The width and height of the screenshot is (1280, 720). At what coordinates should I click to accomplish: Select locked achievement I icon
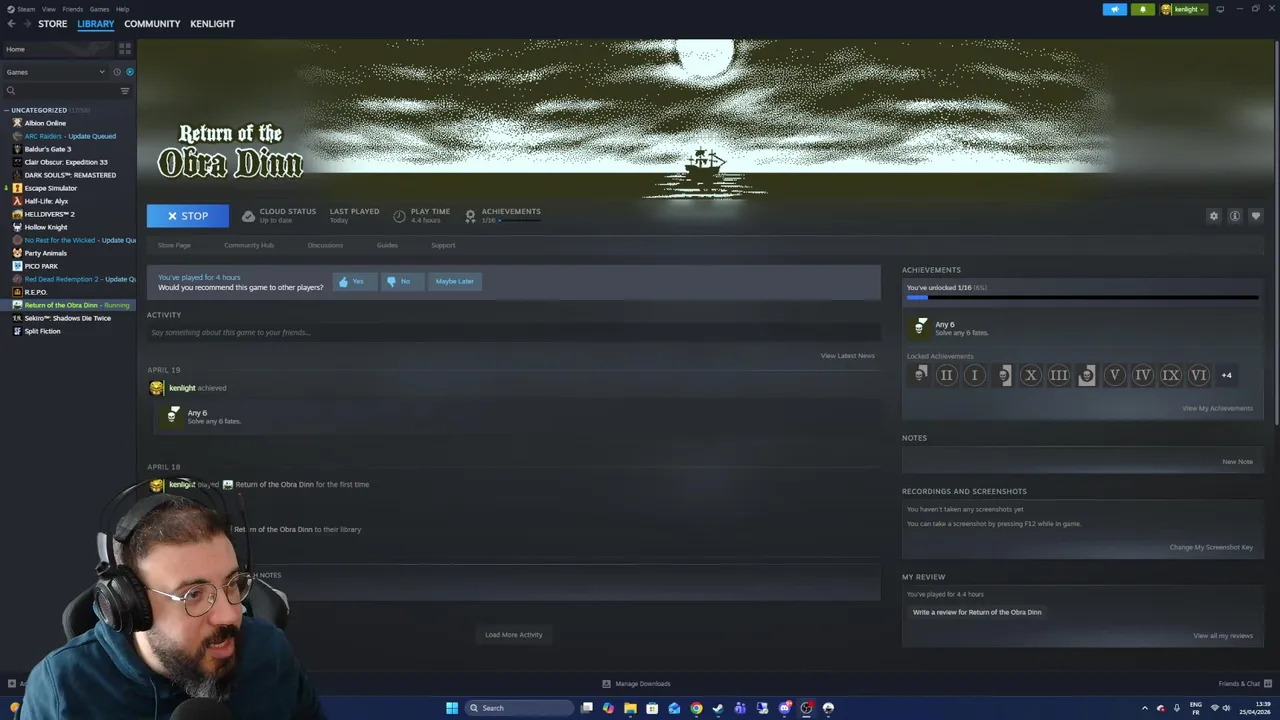click(974, 375)
